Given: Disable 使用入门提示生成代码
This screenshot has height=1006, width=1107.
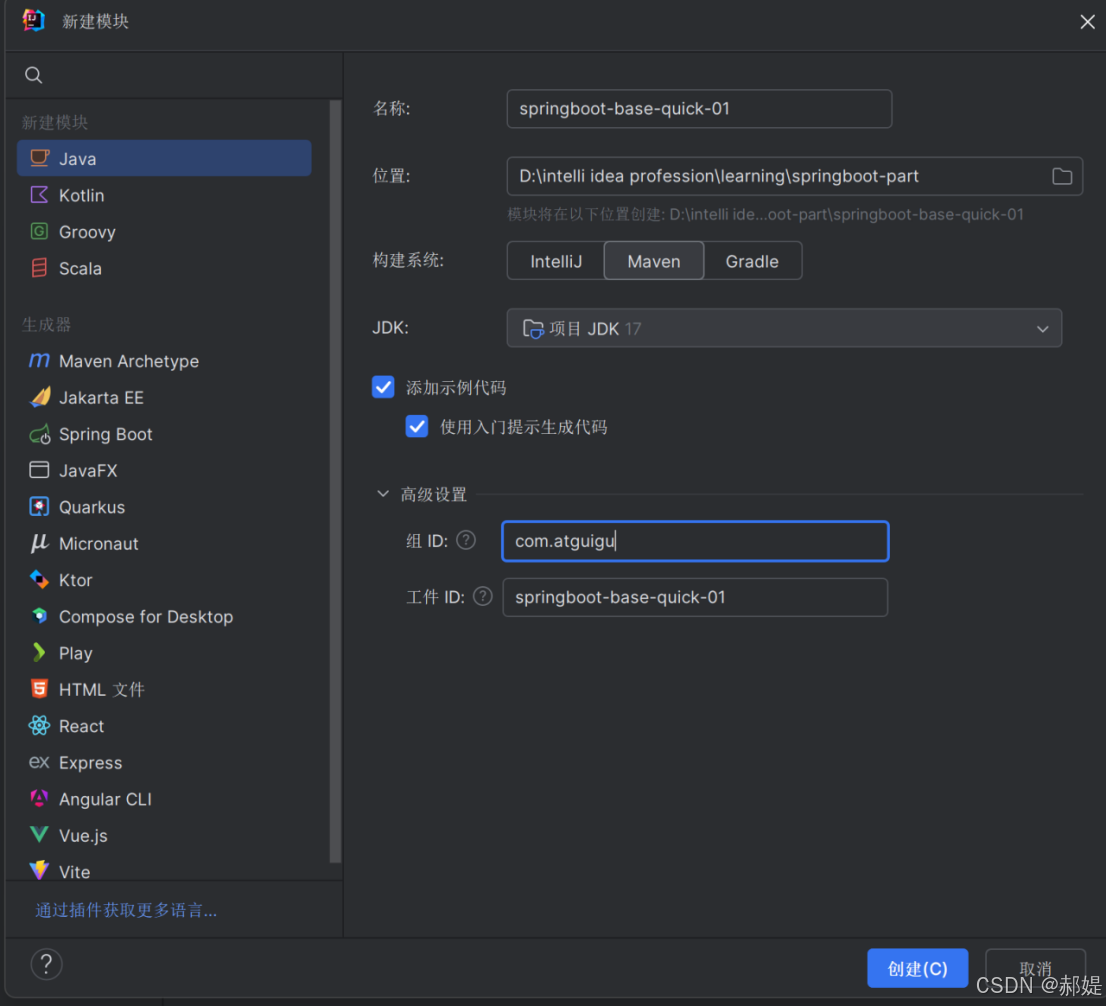Looking at the screenshot, I should coord(417,426).
